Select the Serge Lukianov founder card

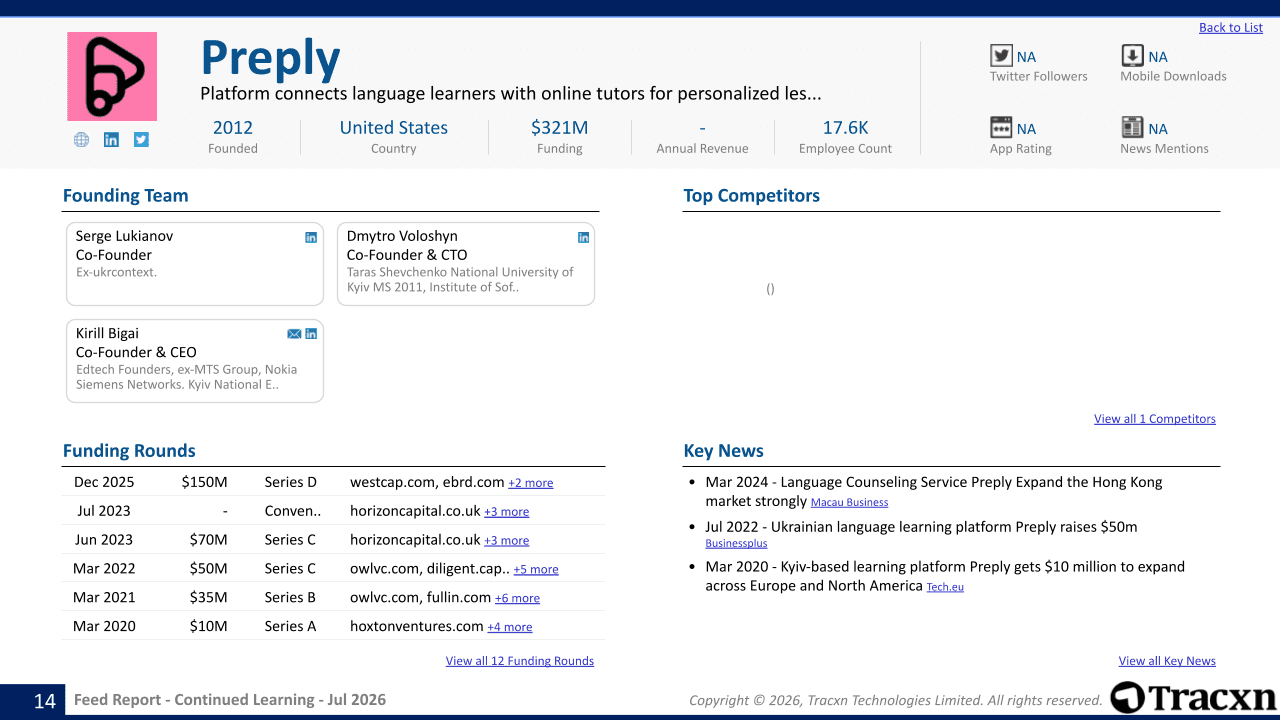click(x=195, y=264)
